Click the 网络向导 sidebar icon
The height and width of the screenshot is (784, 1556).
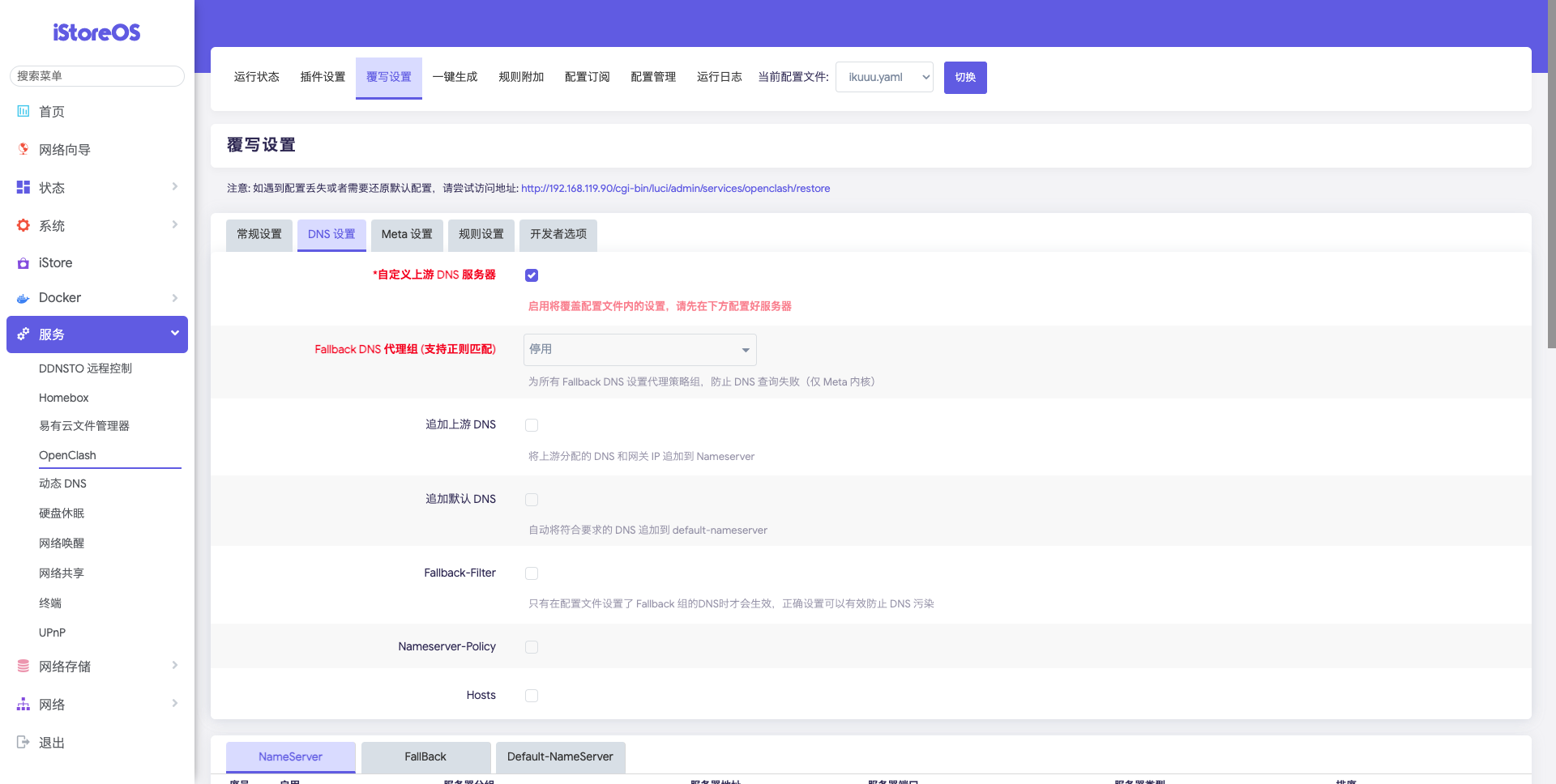point(24,149)
